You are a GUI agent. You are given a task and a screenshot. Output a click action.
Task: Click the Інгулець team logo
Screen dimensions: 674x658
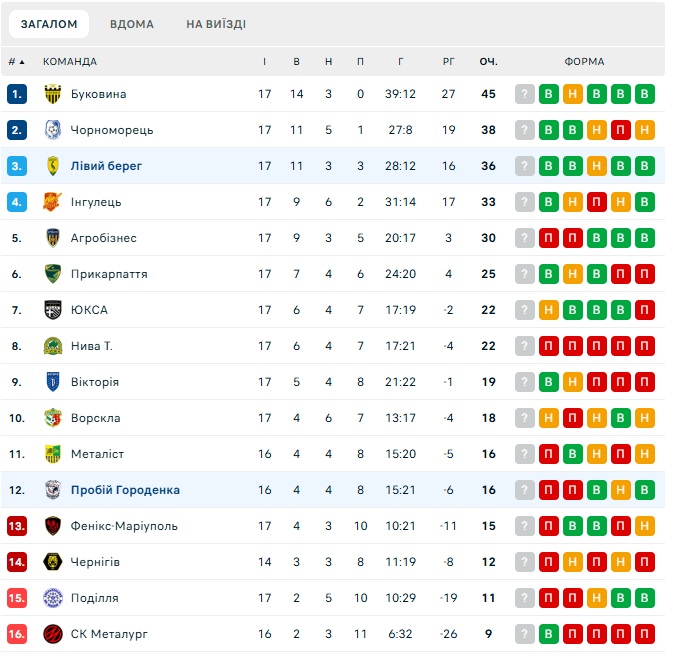pyautogui.click(x=53, y=202)
